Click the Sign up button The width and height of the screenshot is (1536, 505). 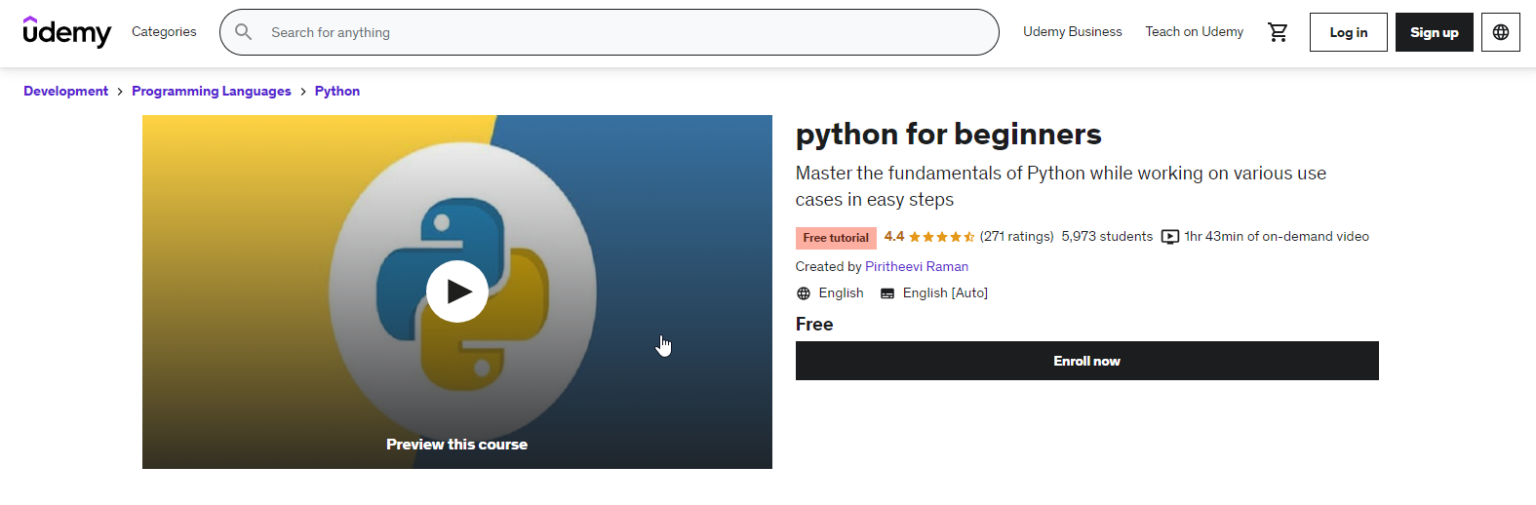(x=1434, y=32)
